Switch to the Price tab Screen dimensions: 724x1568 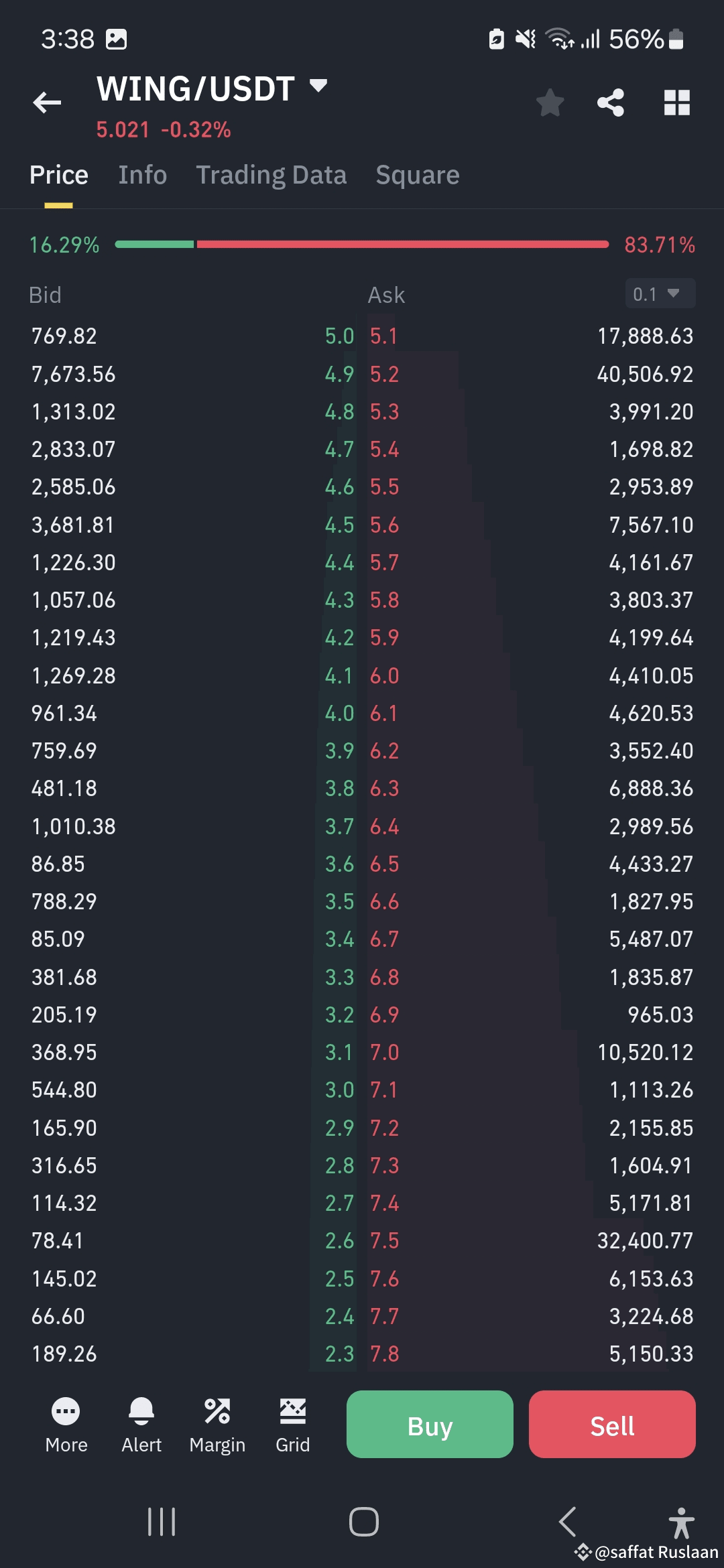point(59,175)
